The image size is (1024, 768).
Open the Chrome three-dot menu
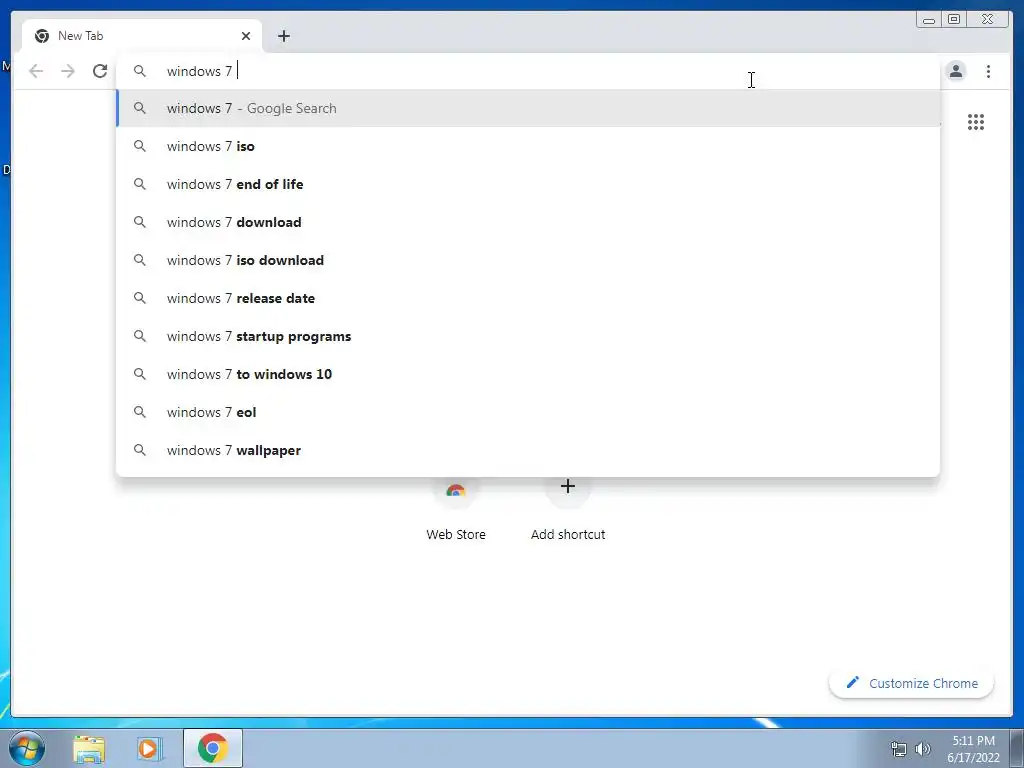(988, 71)
